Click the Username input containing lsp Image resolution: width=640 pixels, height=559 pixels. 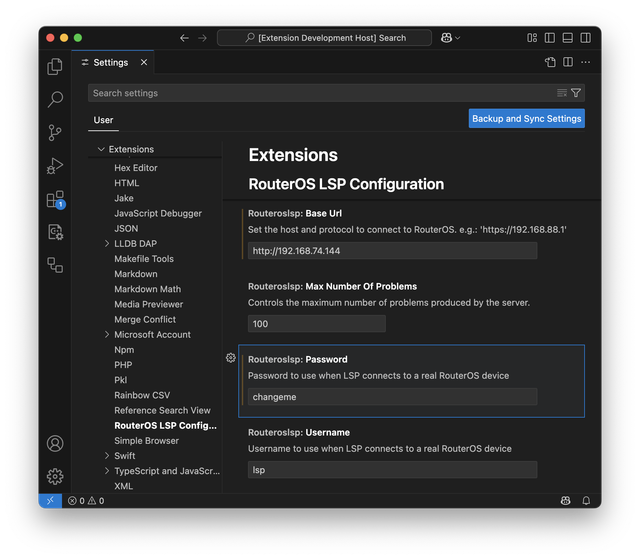[392, 470]
